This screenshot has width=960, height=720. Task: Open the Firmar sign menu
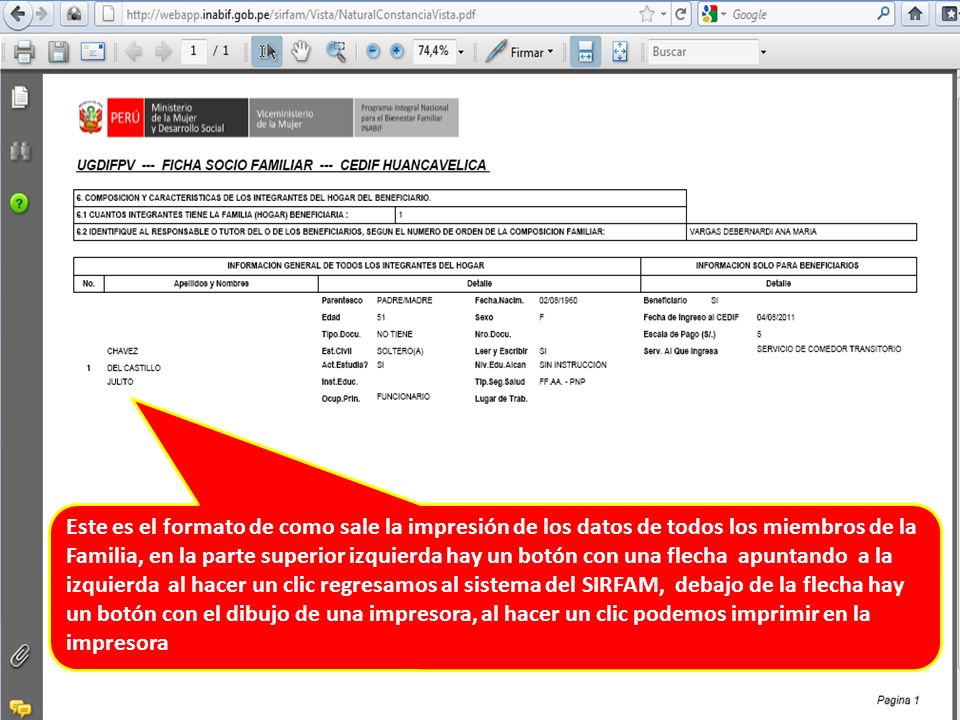[x=519, y=52]
